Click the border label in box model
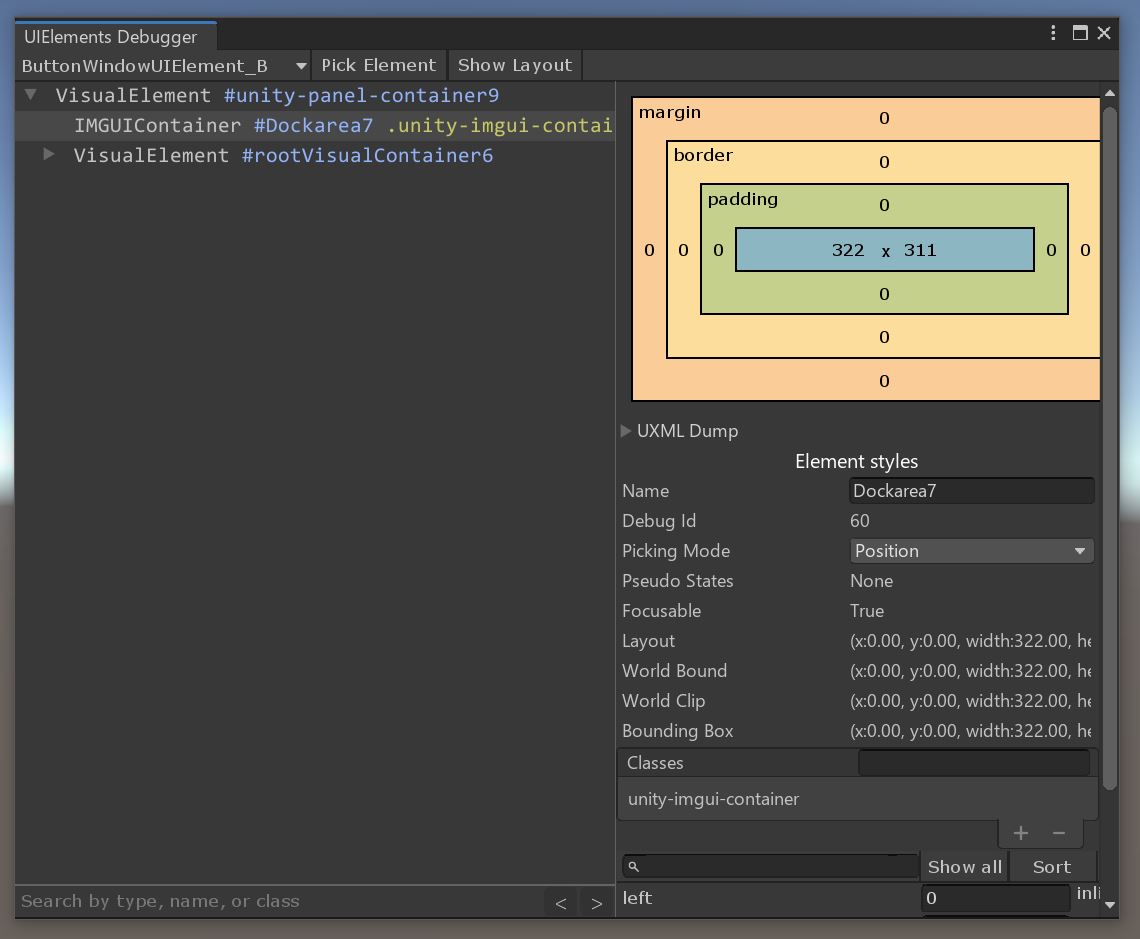The height and width of the screenshot is (939, 1140). coord(703,155)
